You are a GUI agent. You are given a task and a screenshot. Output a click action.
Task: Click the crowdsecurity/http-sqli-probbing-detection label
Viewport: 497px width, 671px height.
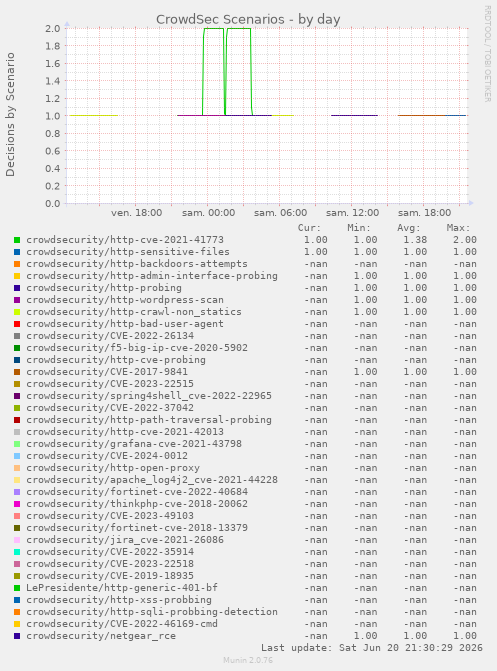pyautogui.click(x=152, y=612)
